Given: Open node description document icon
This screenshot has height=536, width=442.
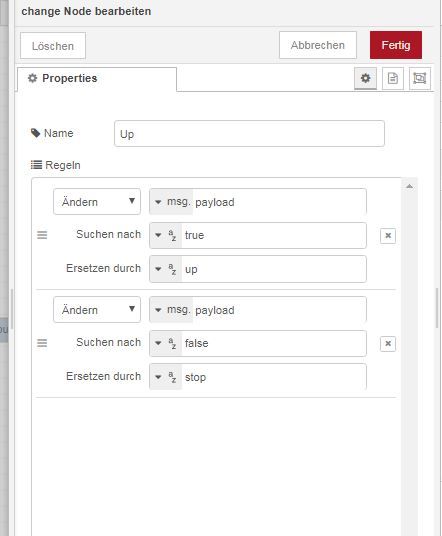Looking at the screenshot, I should 392,79.
